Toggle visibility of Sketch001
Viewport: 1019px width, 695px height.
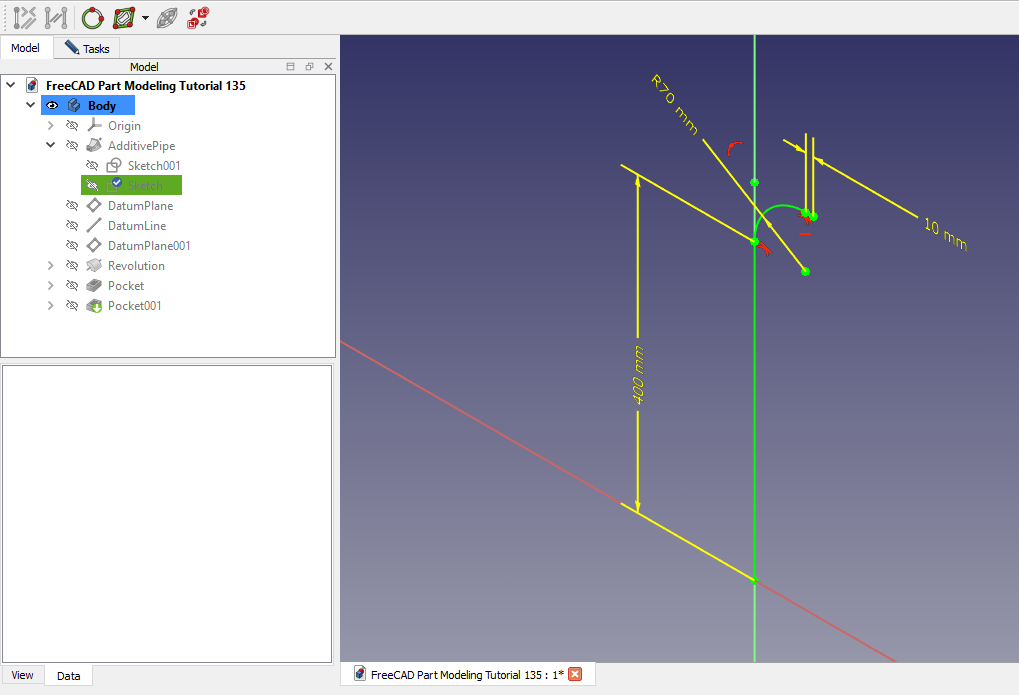(x=92, y=166)
